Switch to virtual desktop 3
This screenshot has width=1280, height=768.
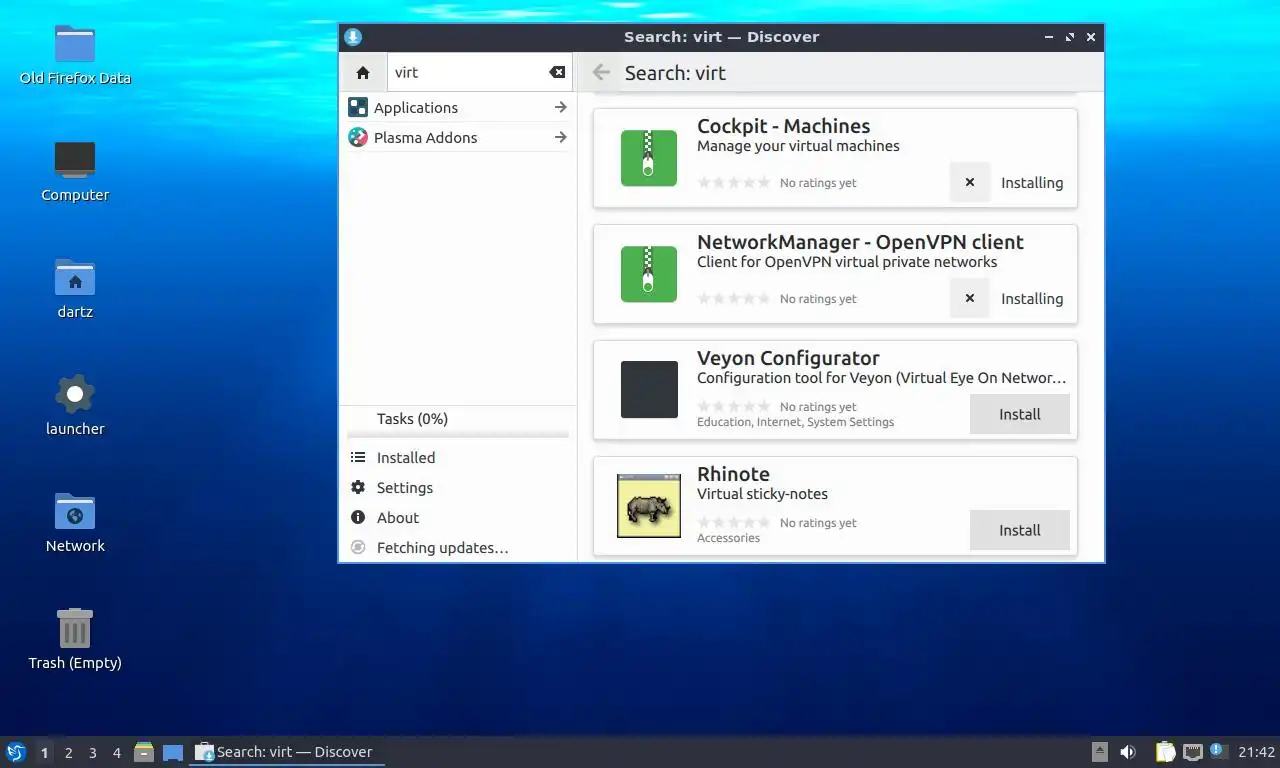click(92, 753)
